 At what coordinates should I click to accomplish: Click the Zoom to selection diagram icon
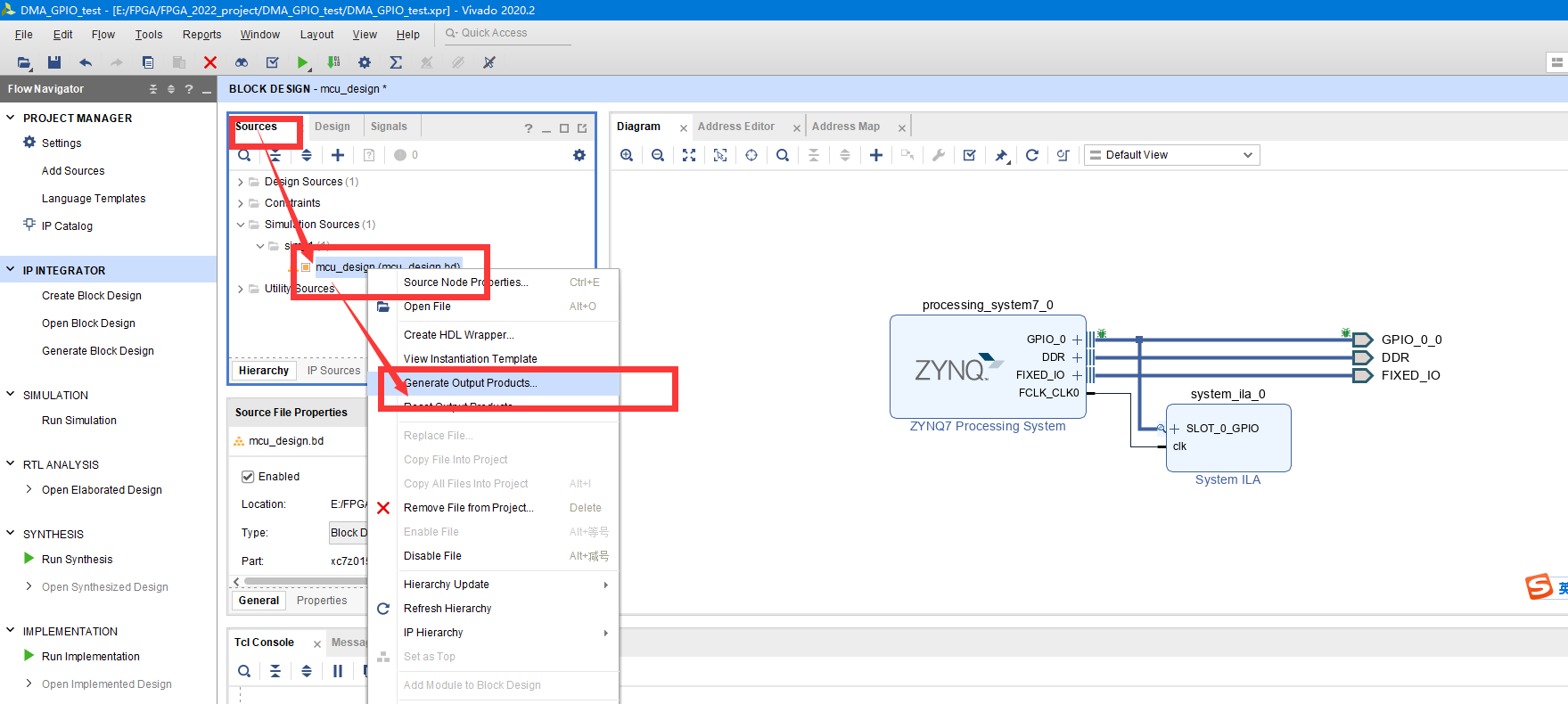coord(720,155)
